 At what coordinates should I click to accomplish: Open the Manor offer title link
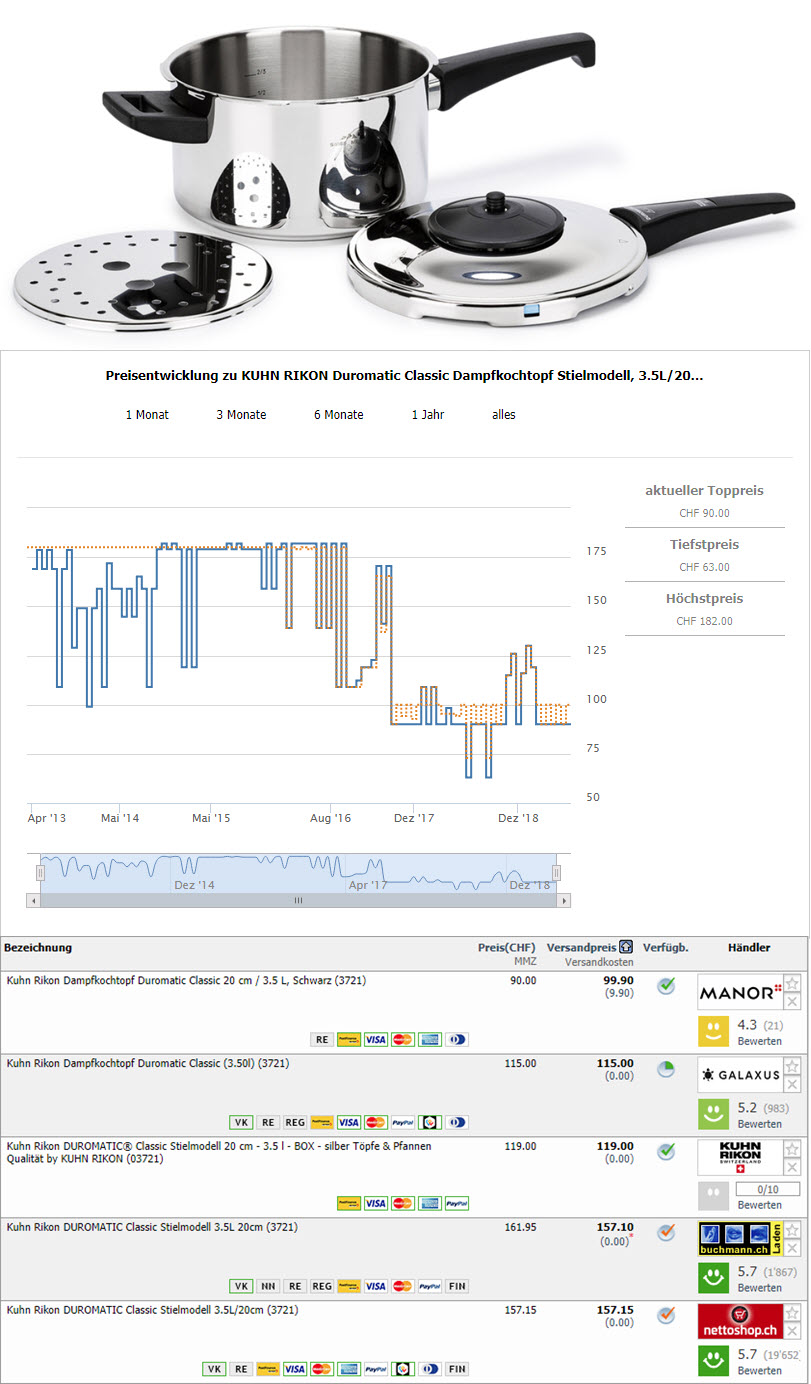pos(186,981)
